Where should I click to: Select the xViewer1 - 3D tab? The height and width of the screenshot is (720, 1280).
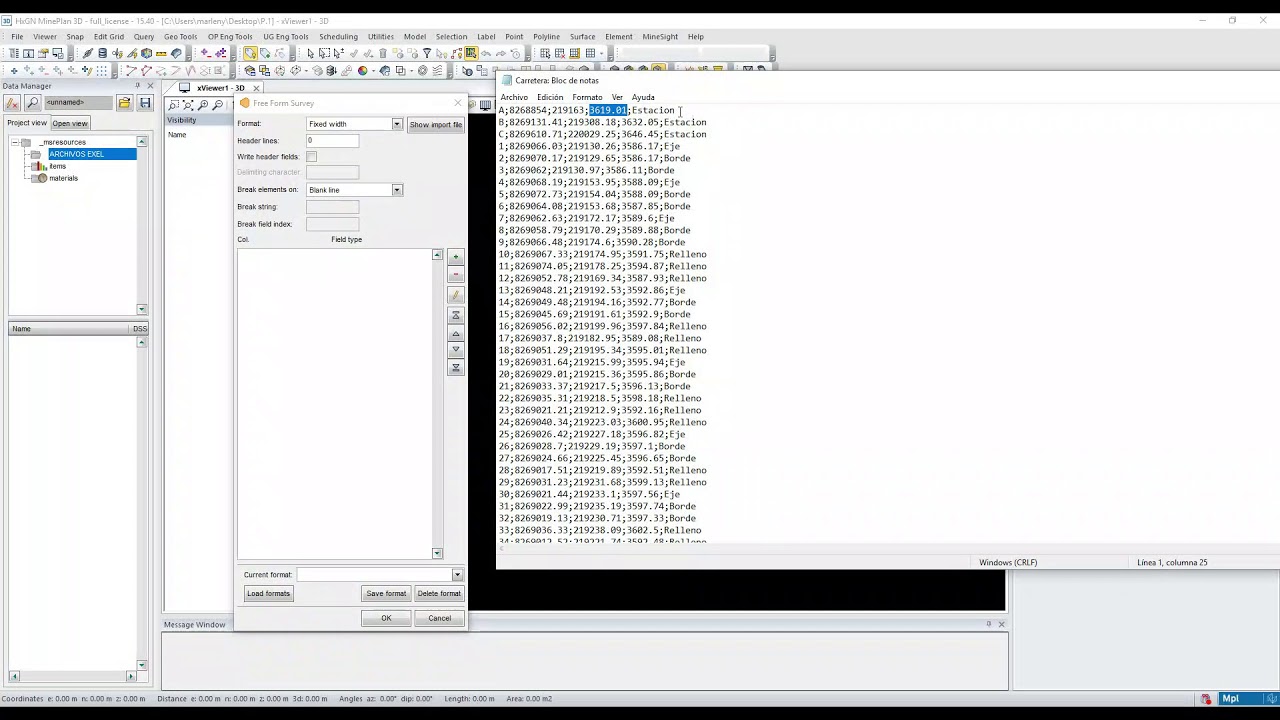(x=220, y=88)
